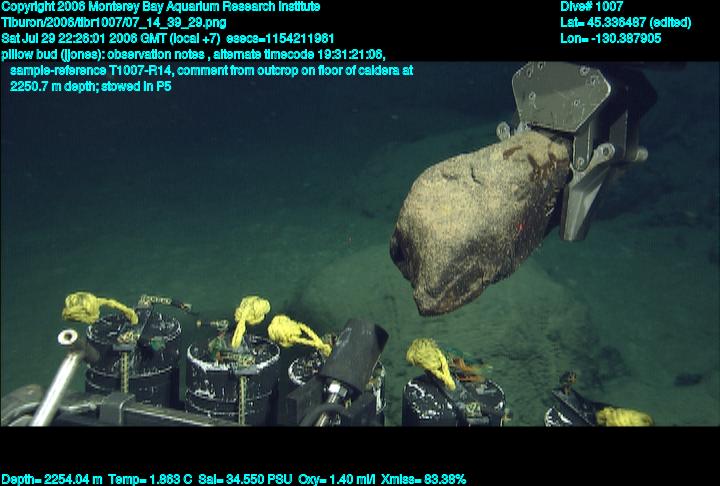Click the rock sample held by the manipulator
Image resolution: width=720 pixels, height=486 pixels.
(x=475, y=225)
